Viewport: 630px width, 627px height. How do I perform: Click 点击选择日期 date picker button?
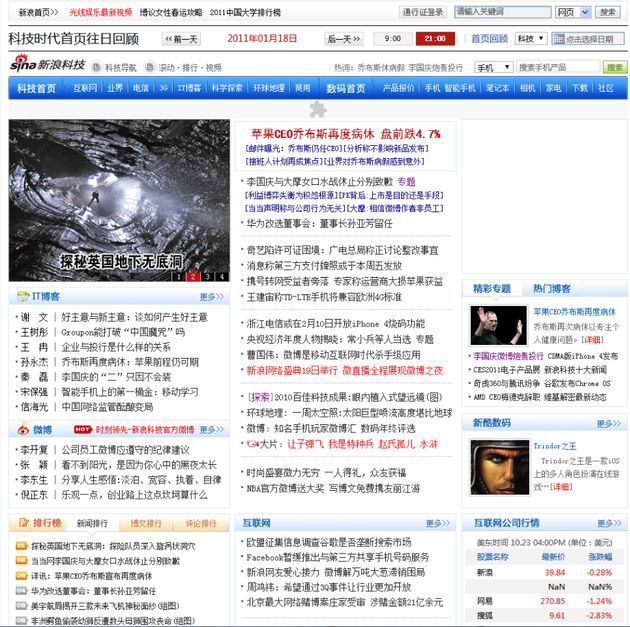(x=588, y=39)
